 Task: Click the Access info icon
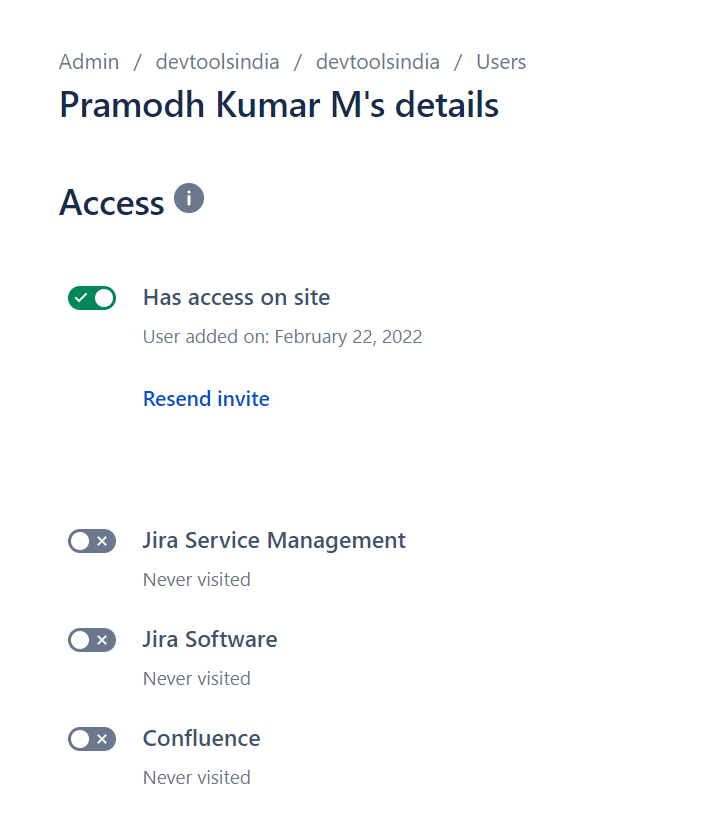(x=189, y=198)
